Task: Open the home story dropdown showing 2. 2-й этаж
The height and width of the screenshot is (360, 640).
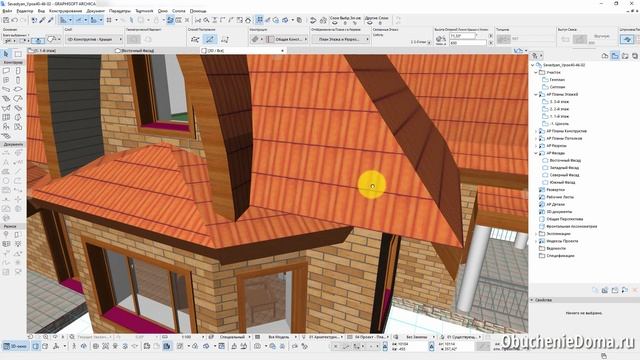Action: pos(421,42)
